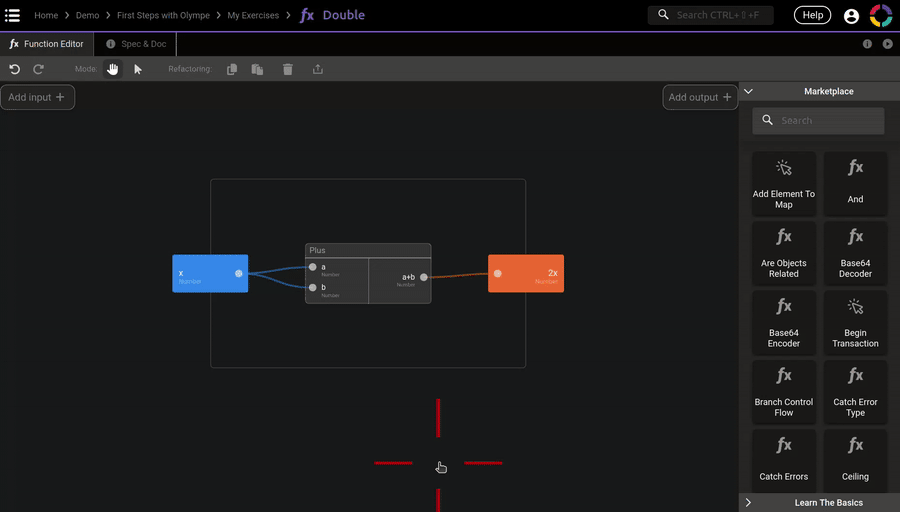Collapse the Marketplace panel
The image size is (900, 512).
click(748, 91)
